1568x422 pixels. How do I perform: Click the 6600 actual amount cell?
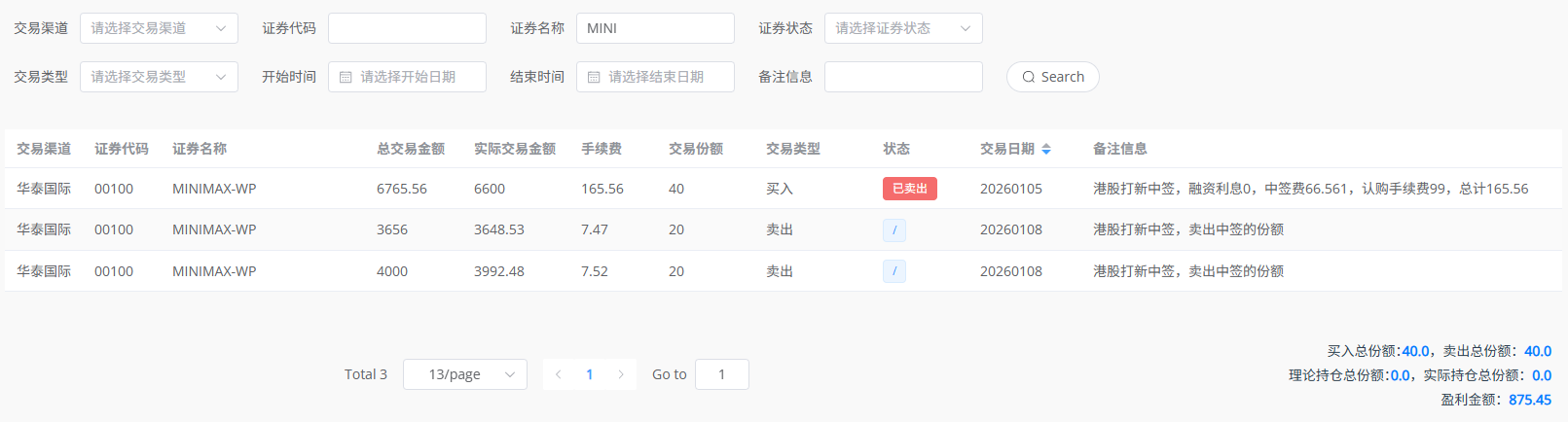coord(490,189)
